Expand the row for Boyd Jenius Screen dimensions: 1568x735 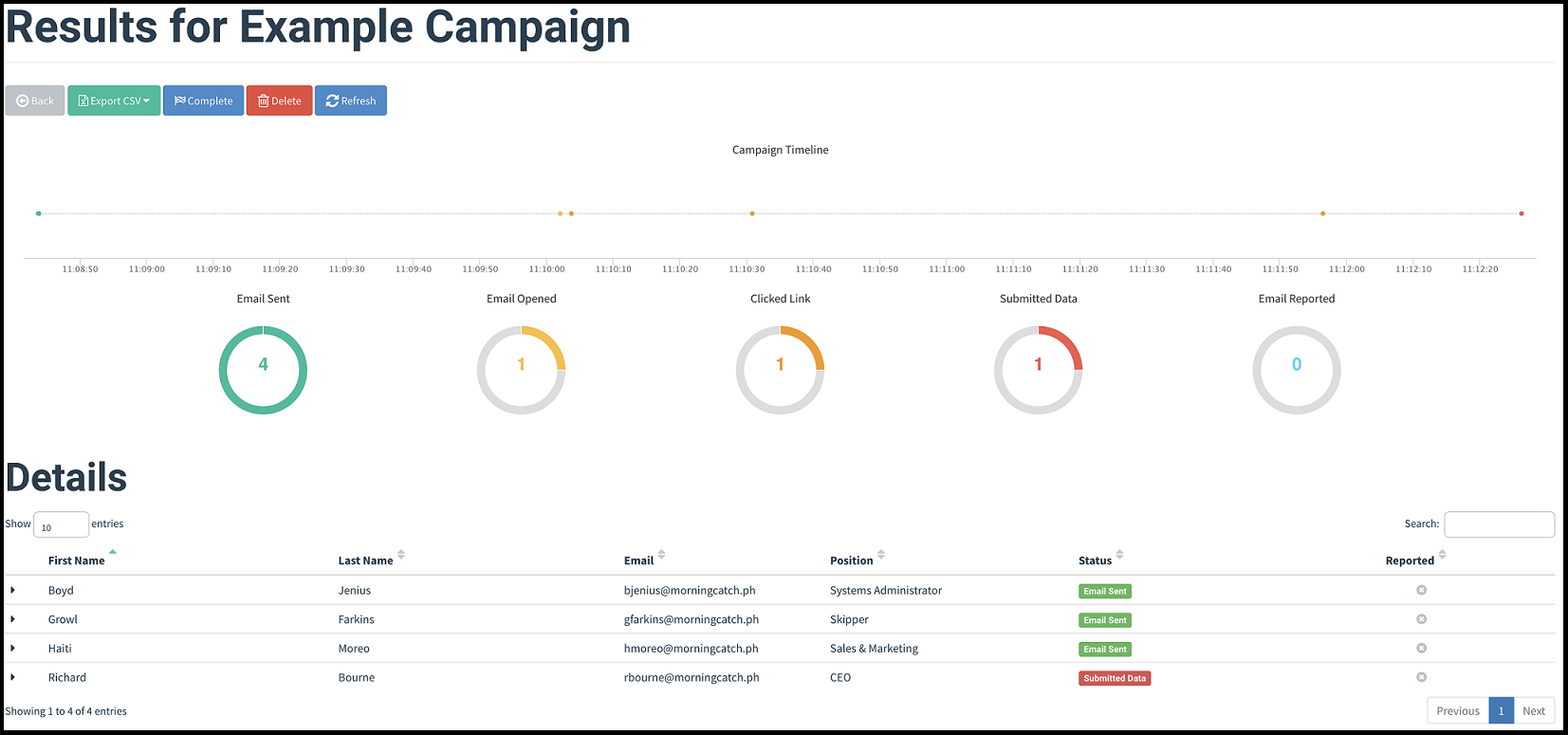tap(13, 590)
